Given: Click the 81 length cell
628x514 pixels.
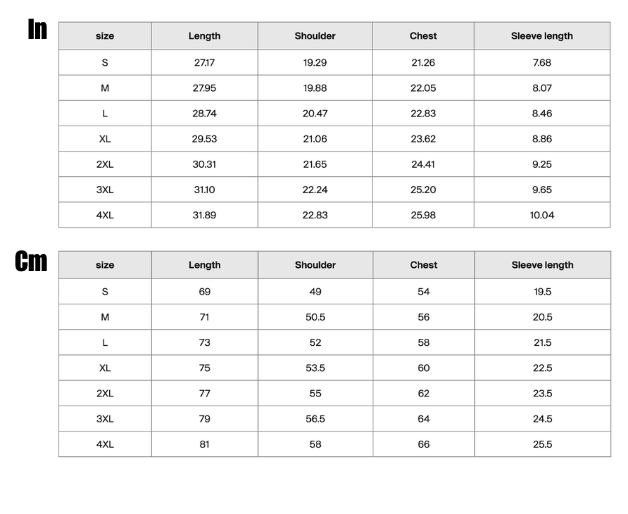Looking at the screenshot, I should (x=204, y=444).
